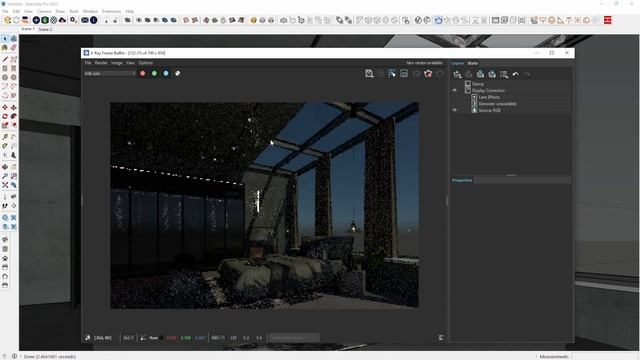Click the question mark icon in SketchUp status bar

click(5, 356)
